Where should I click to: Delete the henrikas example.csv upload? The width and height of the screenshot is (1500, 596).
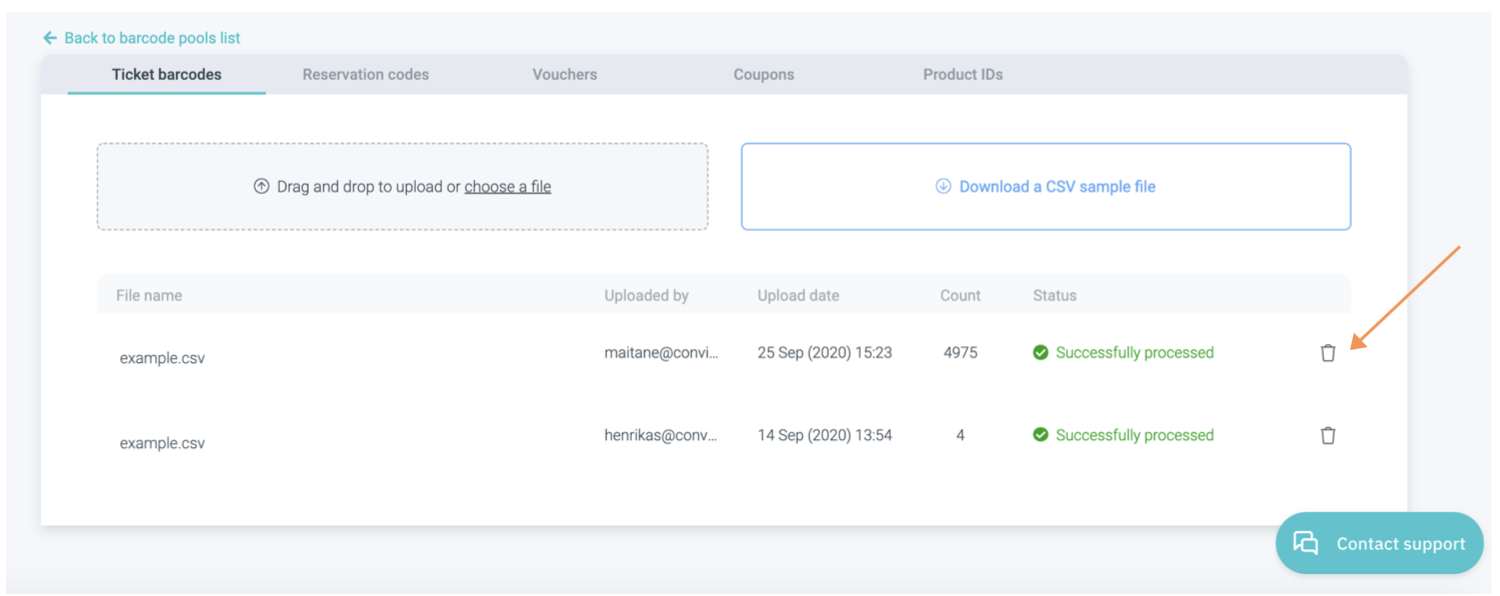coord(1328,435)
